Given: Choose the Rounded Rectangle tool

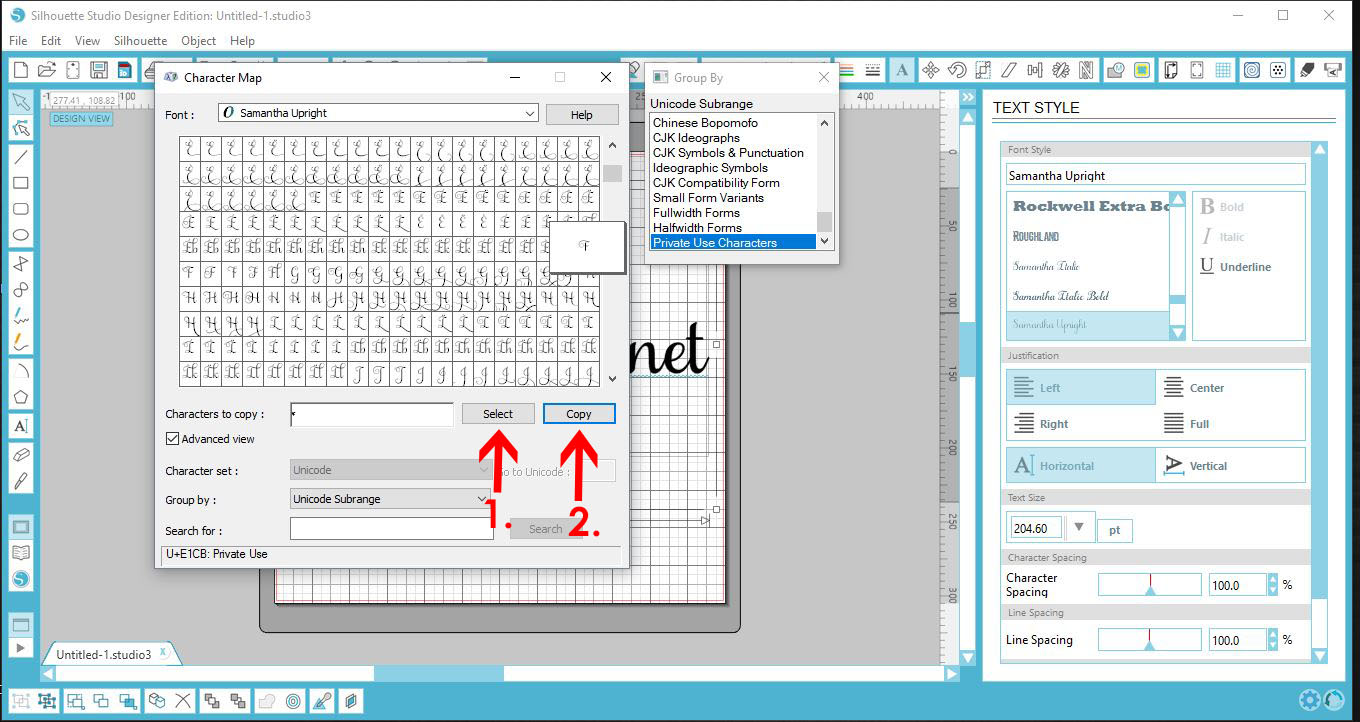Looking at the screenshot, I should 20,209.
